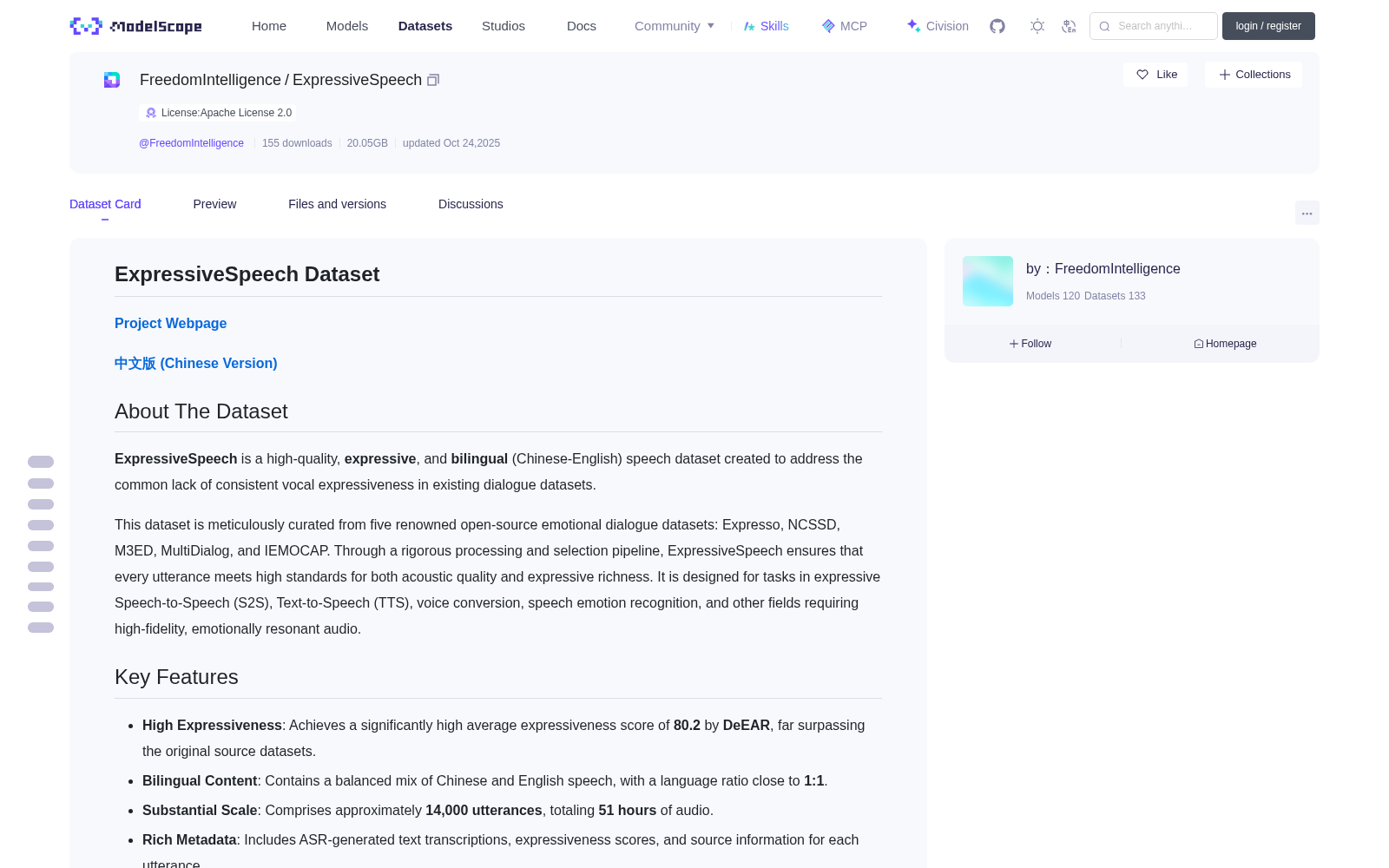The height and width of the screenshot is (868, 1389).
Task: Open the MCP navigation item
Action: [x=844, y=26]
